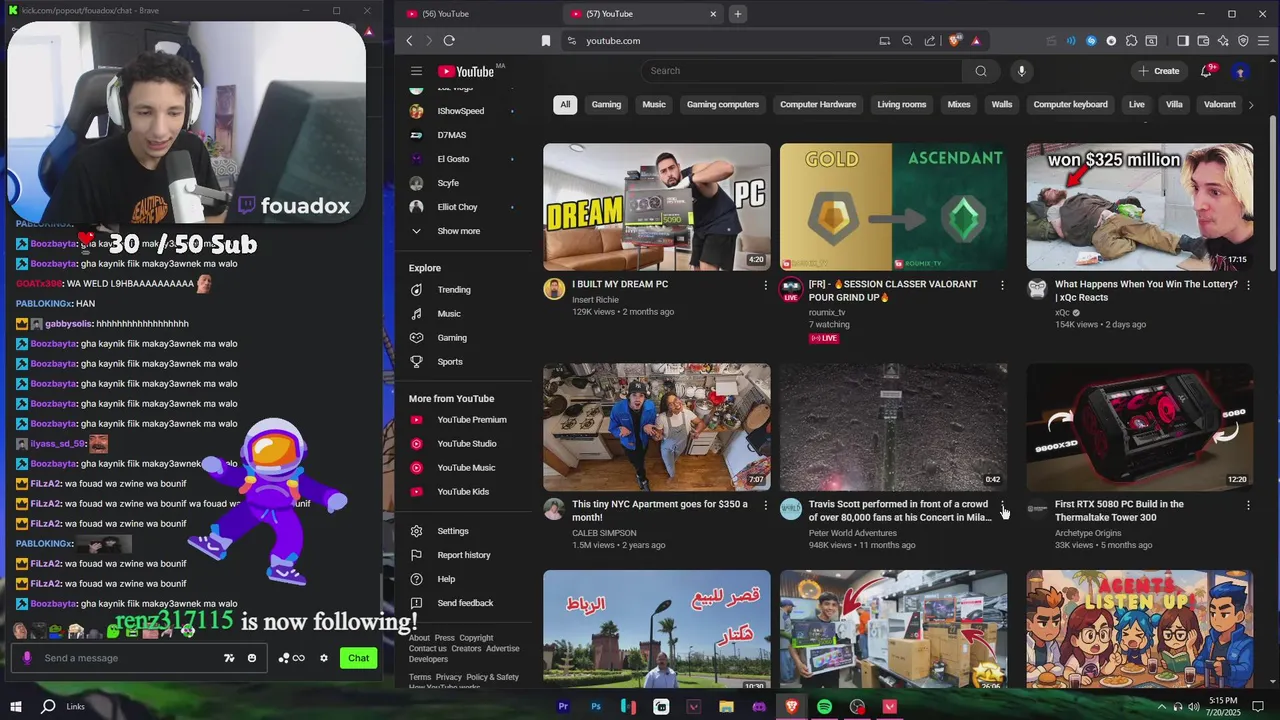Open Spotify from the taskbar

tap(824, 707)
